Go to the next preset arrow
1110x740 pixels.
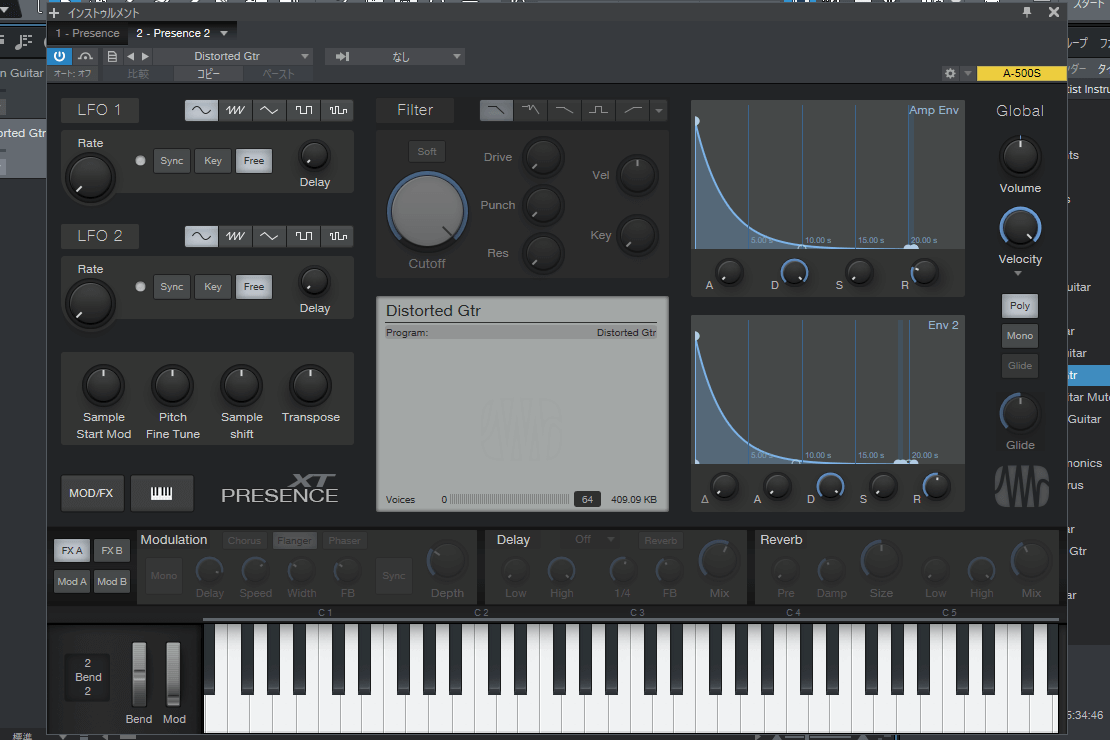point(145,56)
